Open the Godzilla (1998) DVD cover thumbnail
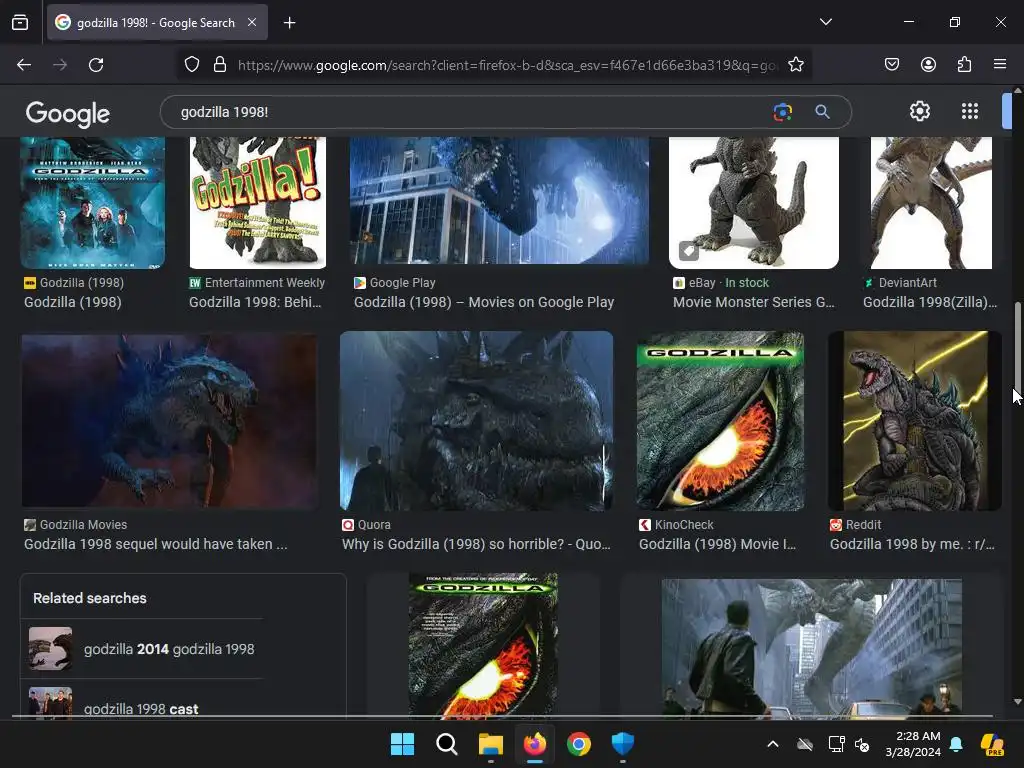The height and width of the screenshot is (768, 1024). coord(92,203)
